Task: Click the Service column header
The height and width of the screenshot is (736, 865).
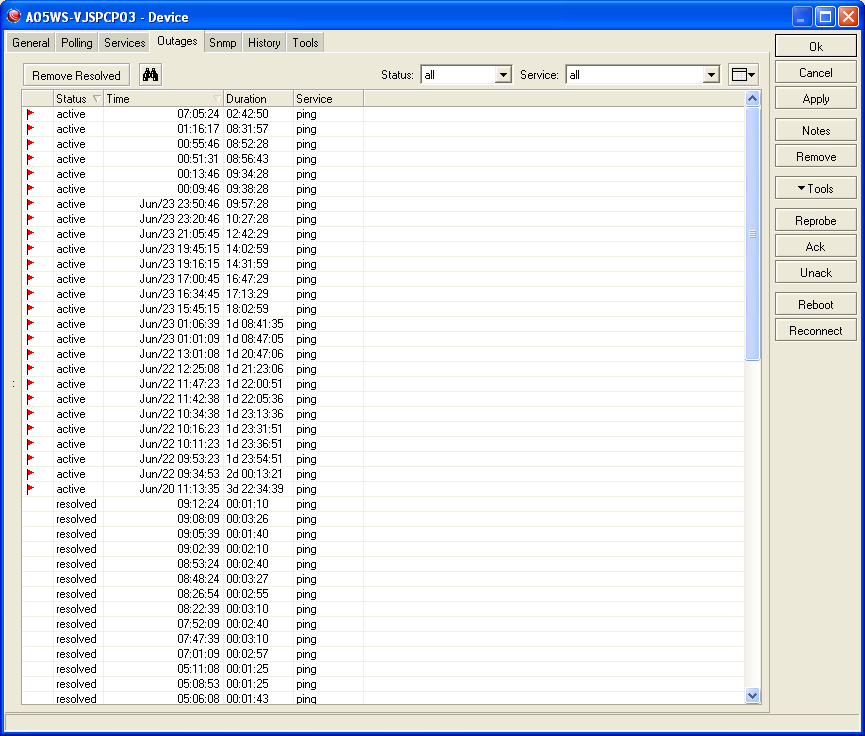Action: pyautogui.click(x=328, y=99)
